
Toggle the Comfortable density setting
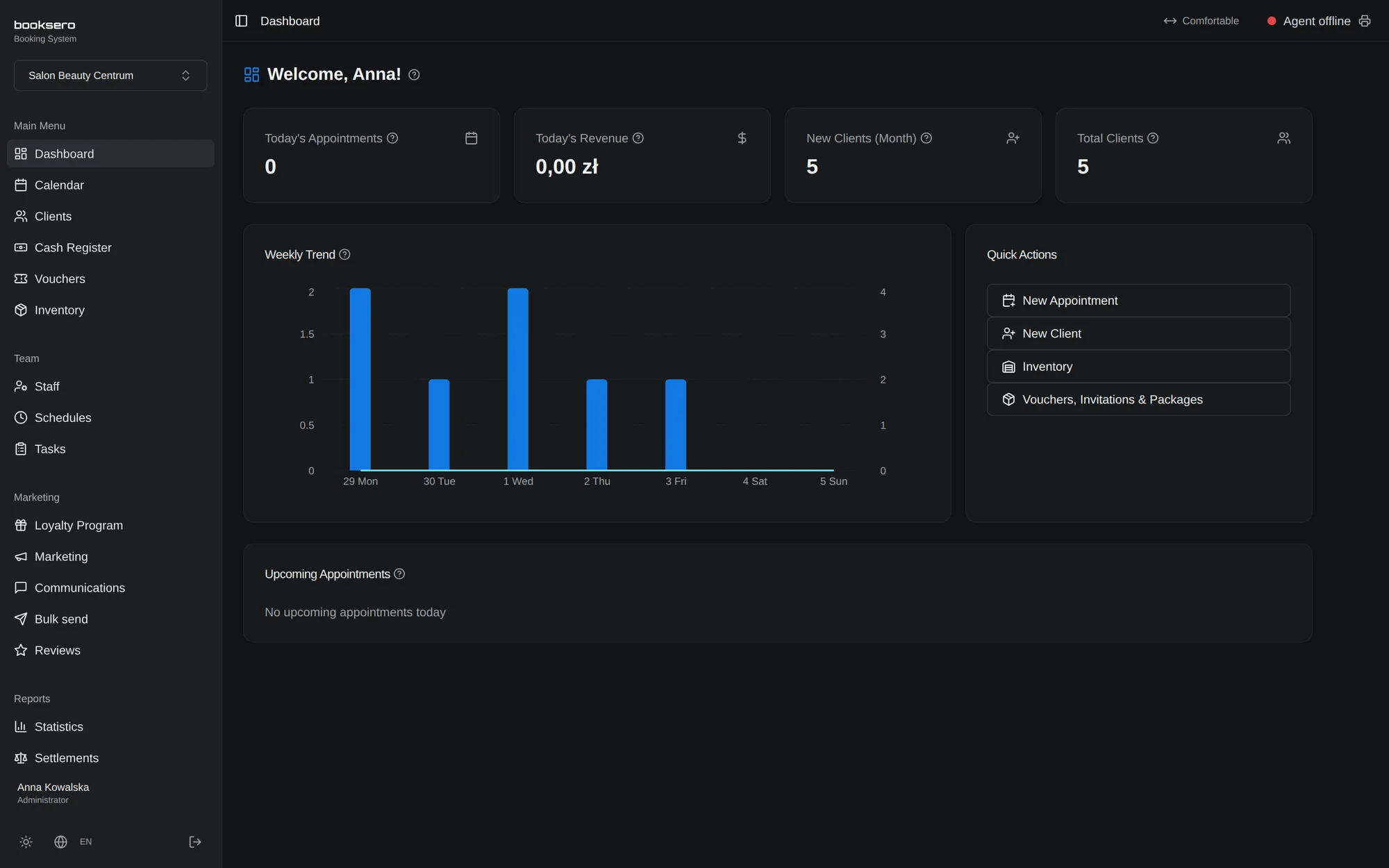click(1201, 21)
